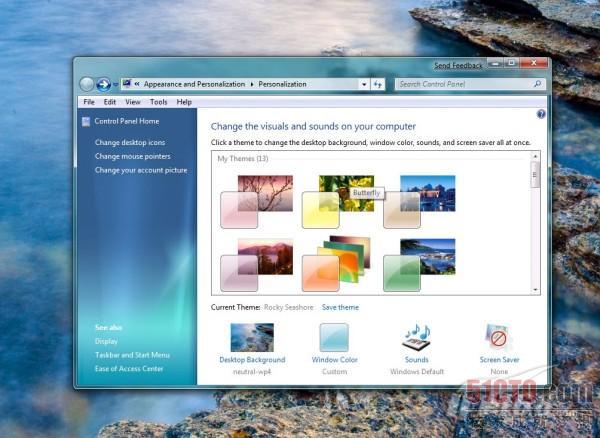Click the Refresh button beside address bar

(378, 84)
